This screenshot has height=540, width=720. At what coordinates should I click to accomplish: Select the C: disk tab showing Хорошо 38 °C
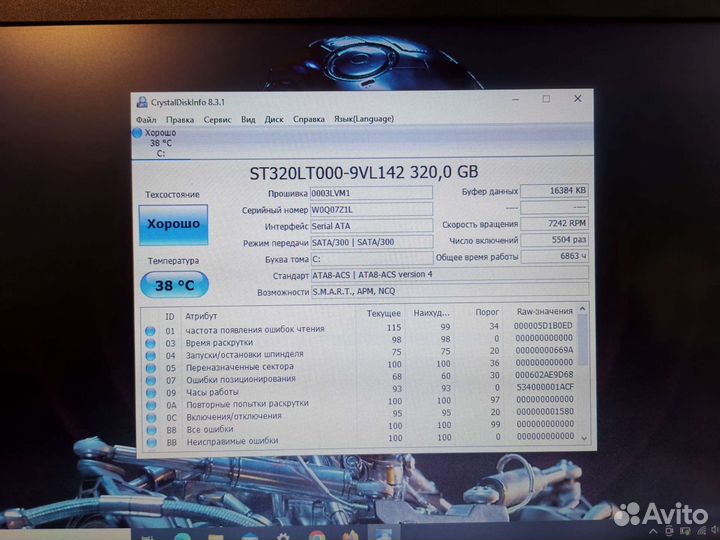click(161, 143)
